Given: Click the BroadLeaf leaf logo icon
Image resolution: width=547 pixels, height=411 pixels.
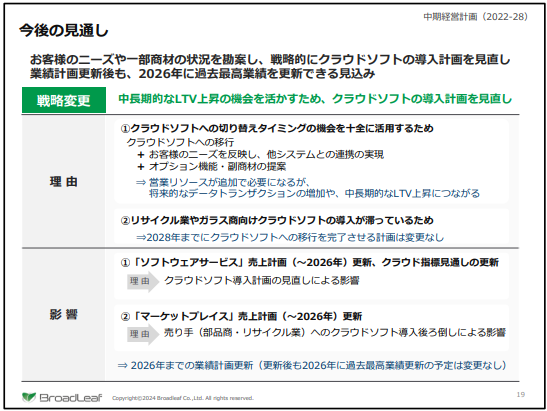Looking at the screenshot, I should click(29, 397).
